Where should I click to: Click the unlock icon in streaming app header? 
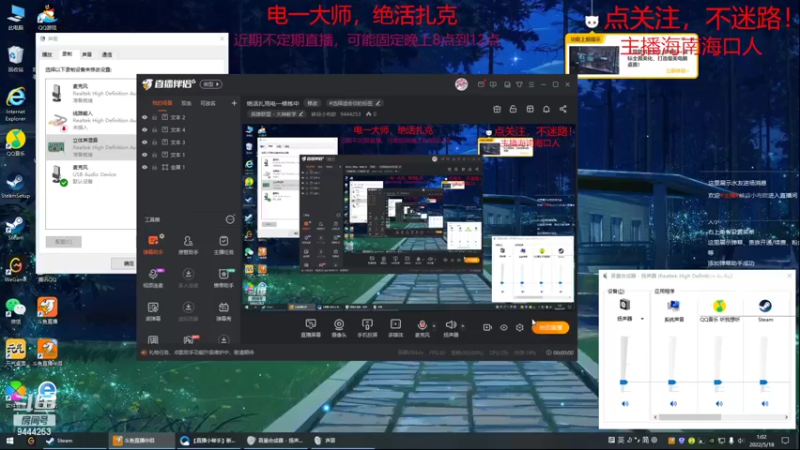513,109
